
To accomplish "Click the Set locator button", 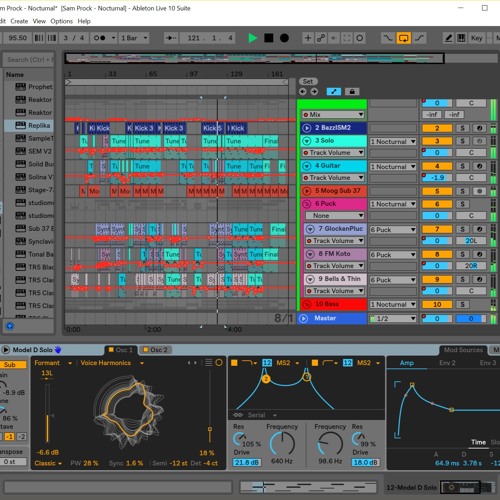I will point(308,81).
